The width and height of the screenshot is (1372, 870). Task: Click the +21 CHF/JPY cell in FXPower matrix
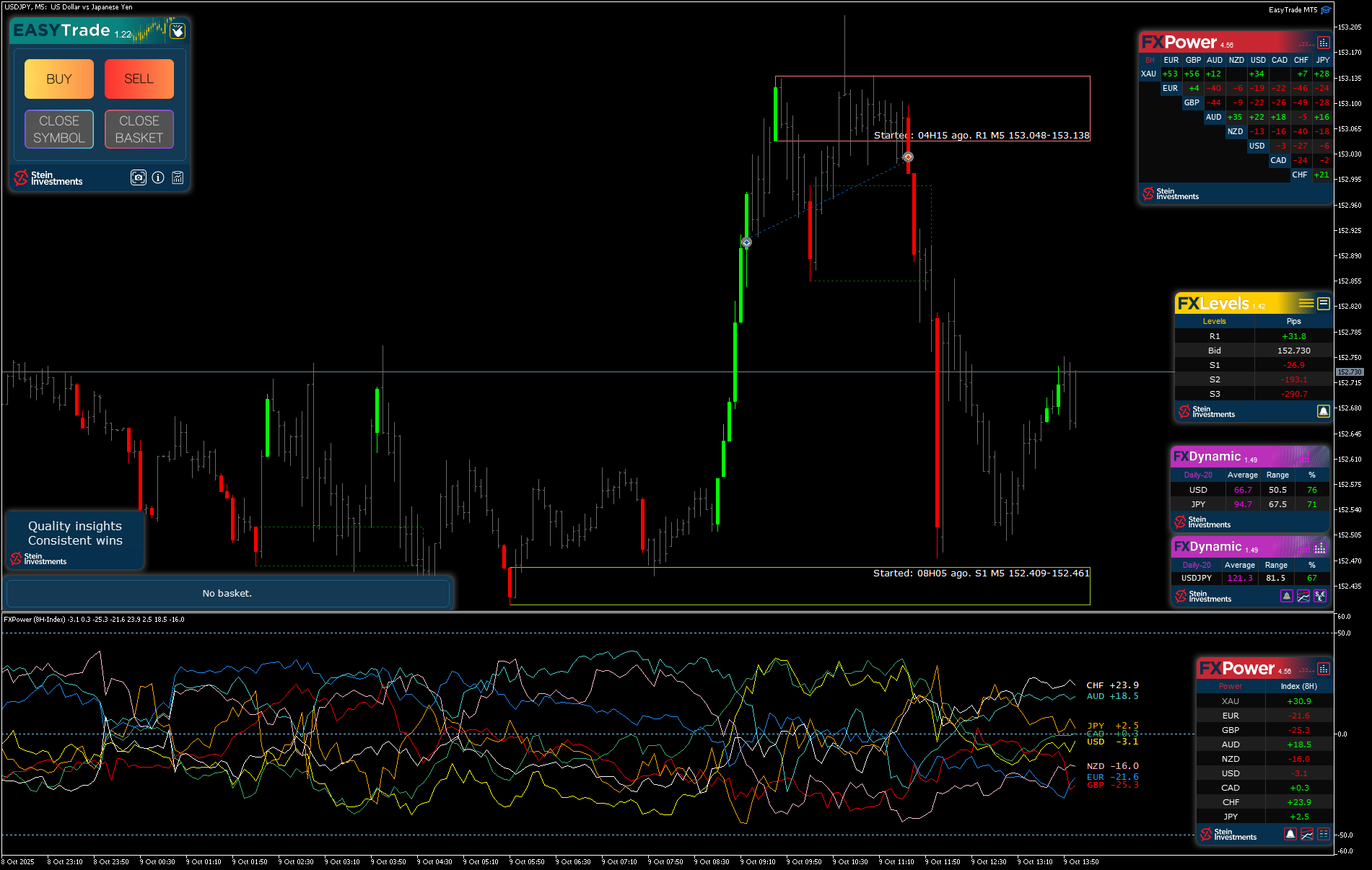pos(1321,175)
